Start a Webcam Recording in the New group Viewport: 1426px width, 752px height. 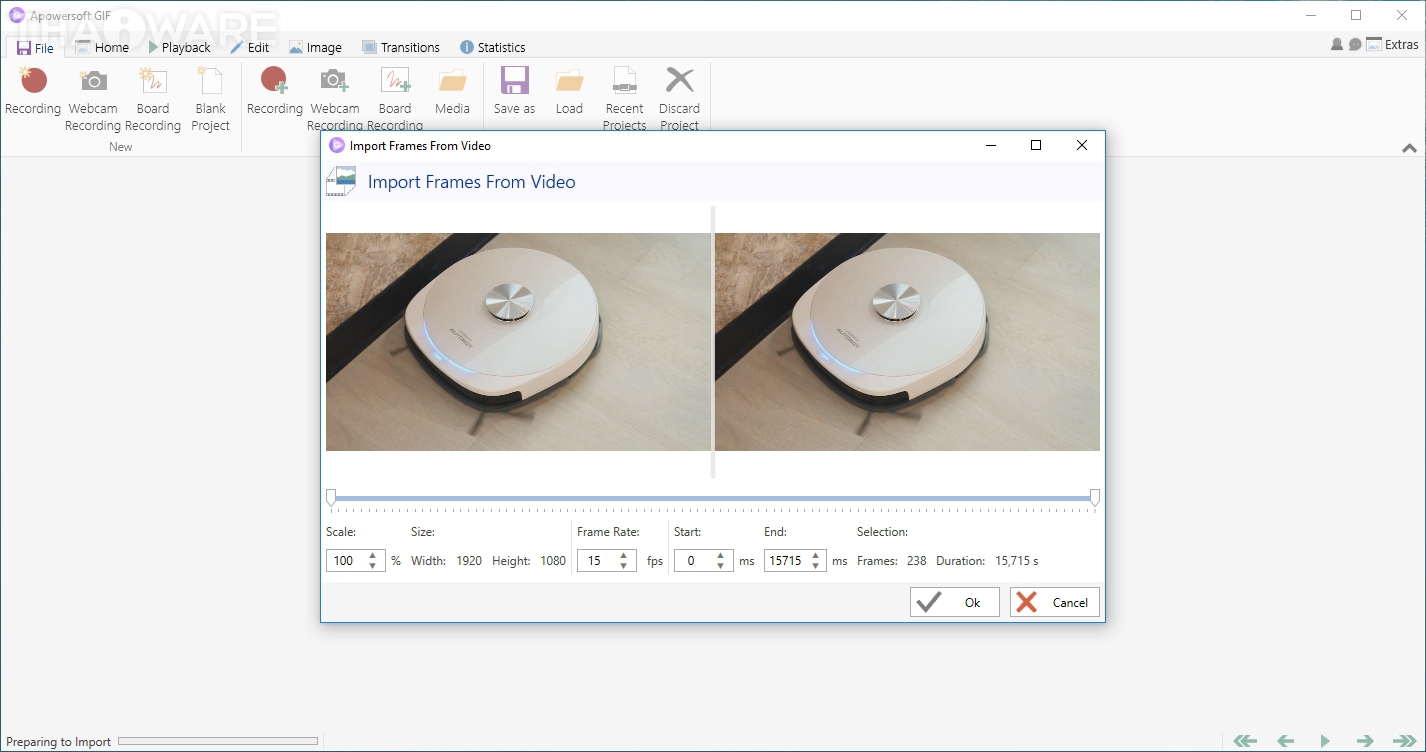point(93,99)
